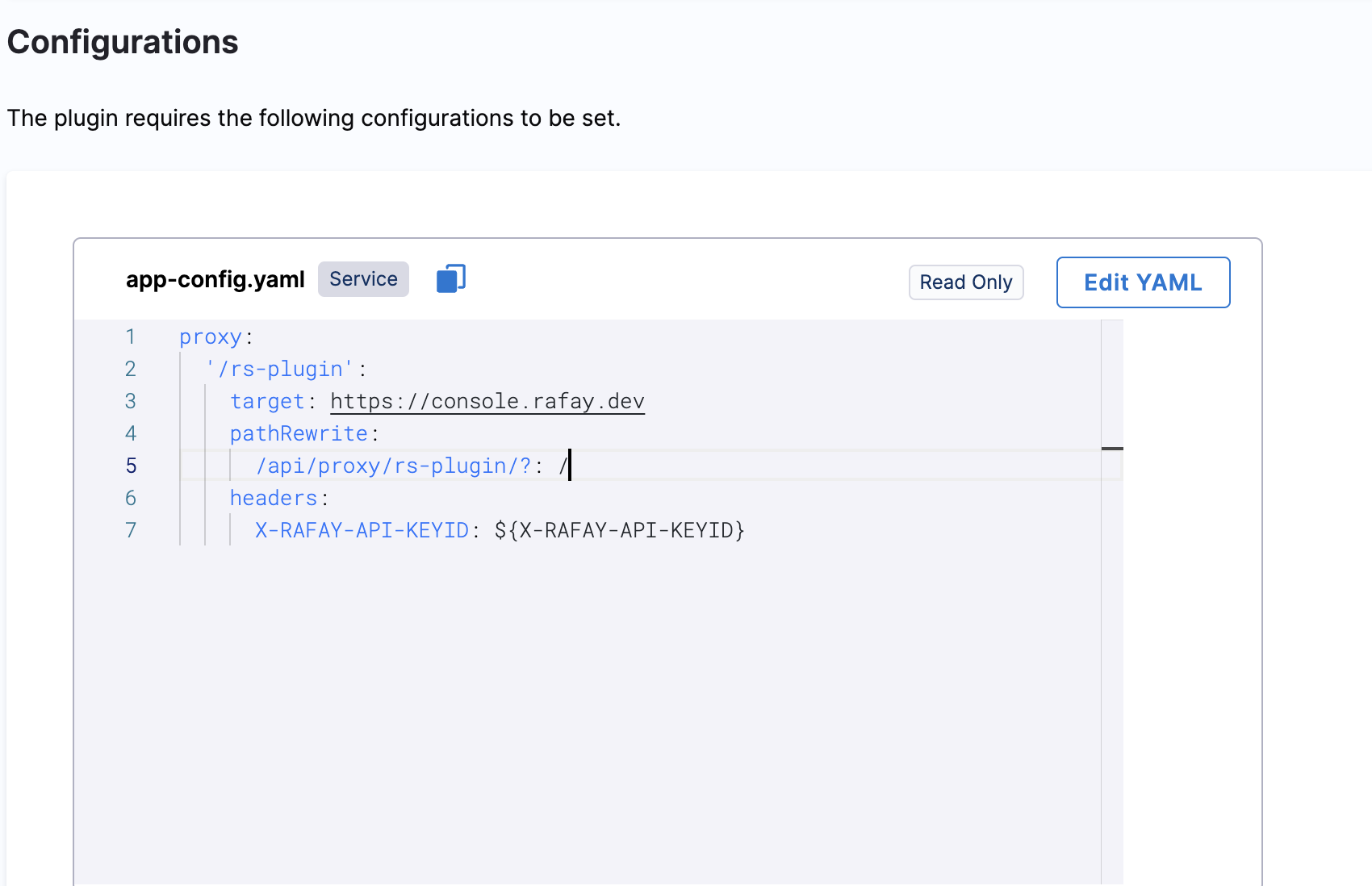The width and height of the screenshot is (1372, 886).
Task: Place cursor on pathRewrite key
Action: point(299,433)
